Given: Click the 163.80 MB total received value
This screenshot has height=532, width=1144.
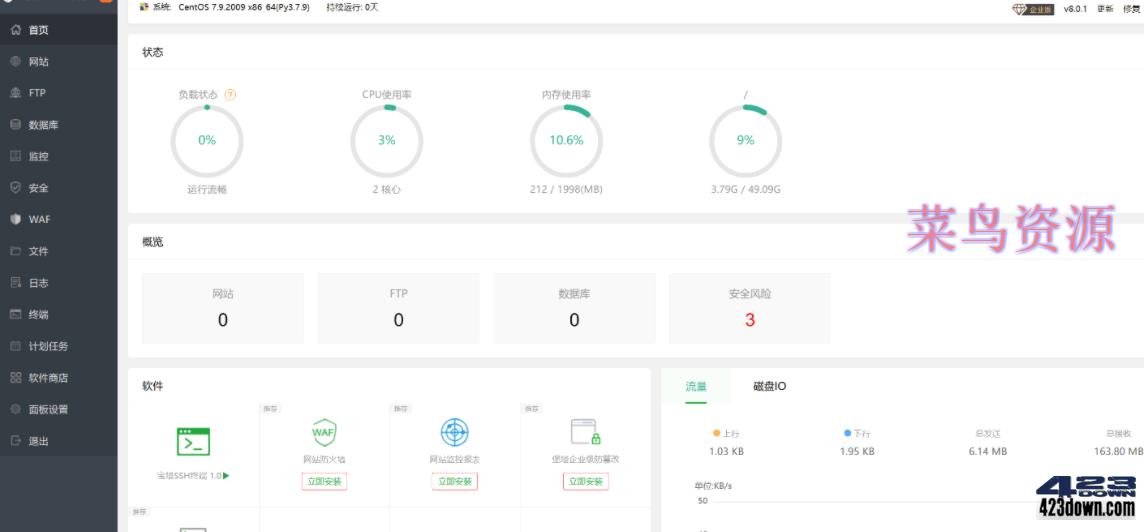Looking at the screenshot, I should click(x=1118, y=452).
